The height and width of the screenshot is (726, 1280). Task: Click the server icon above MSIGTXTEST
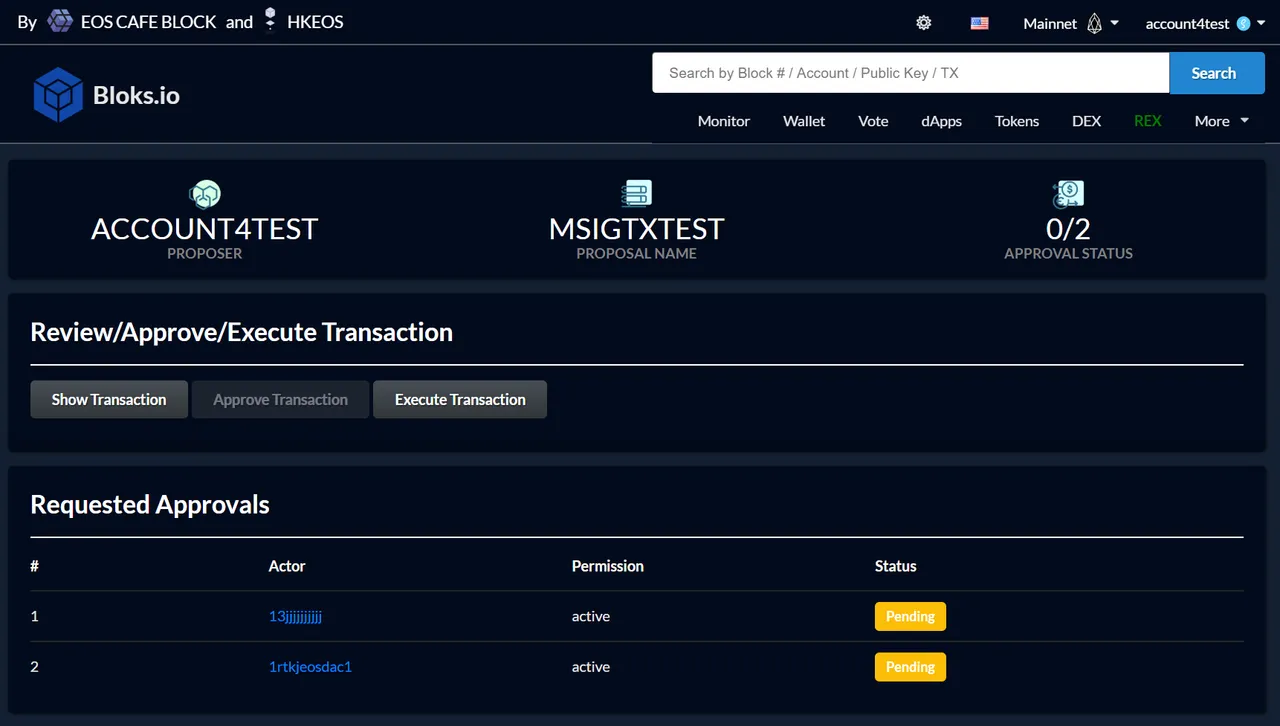[636, 193]
